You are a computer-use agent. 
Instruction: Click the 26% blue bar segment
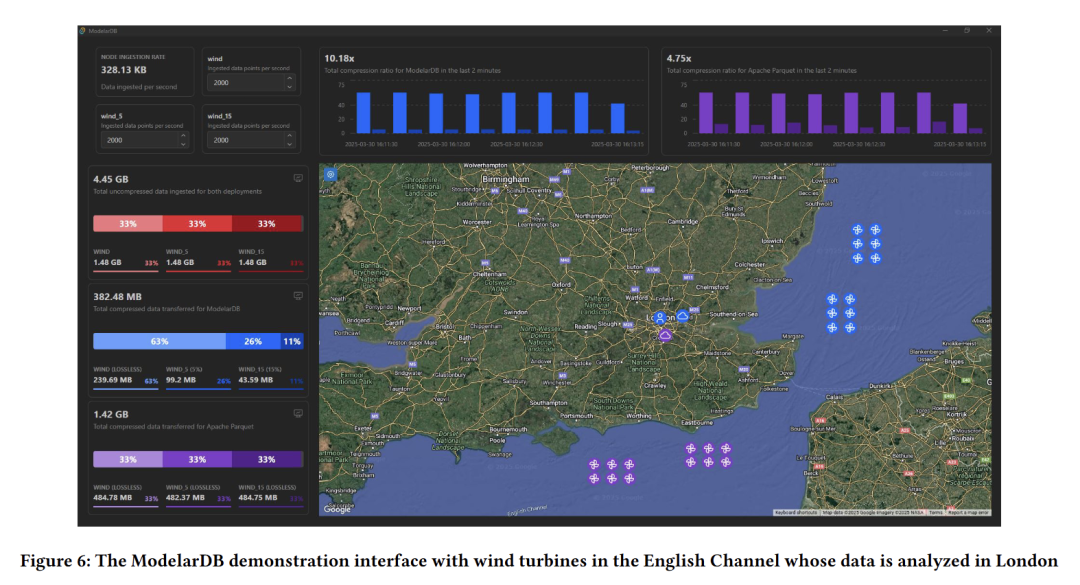(253, 341)
